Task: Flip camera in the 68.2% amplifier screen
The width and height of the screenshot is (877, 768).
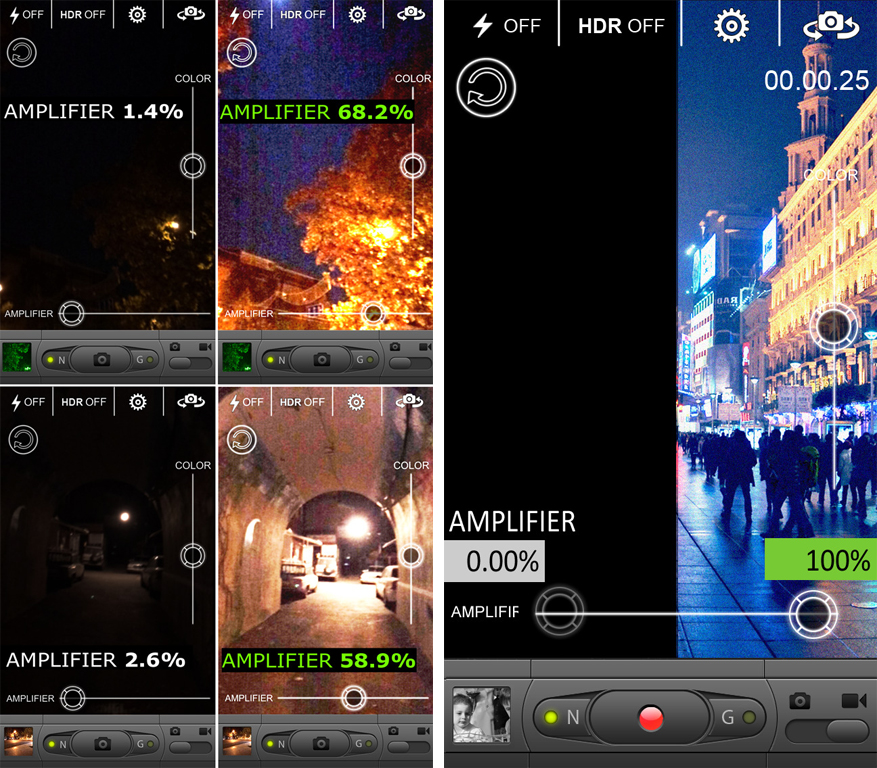Action: tap(410, 14)
